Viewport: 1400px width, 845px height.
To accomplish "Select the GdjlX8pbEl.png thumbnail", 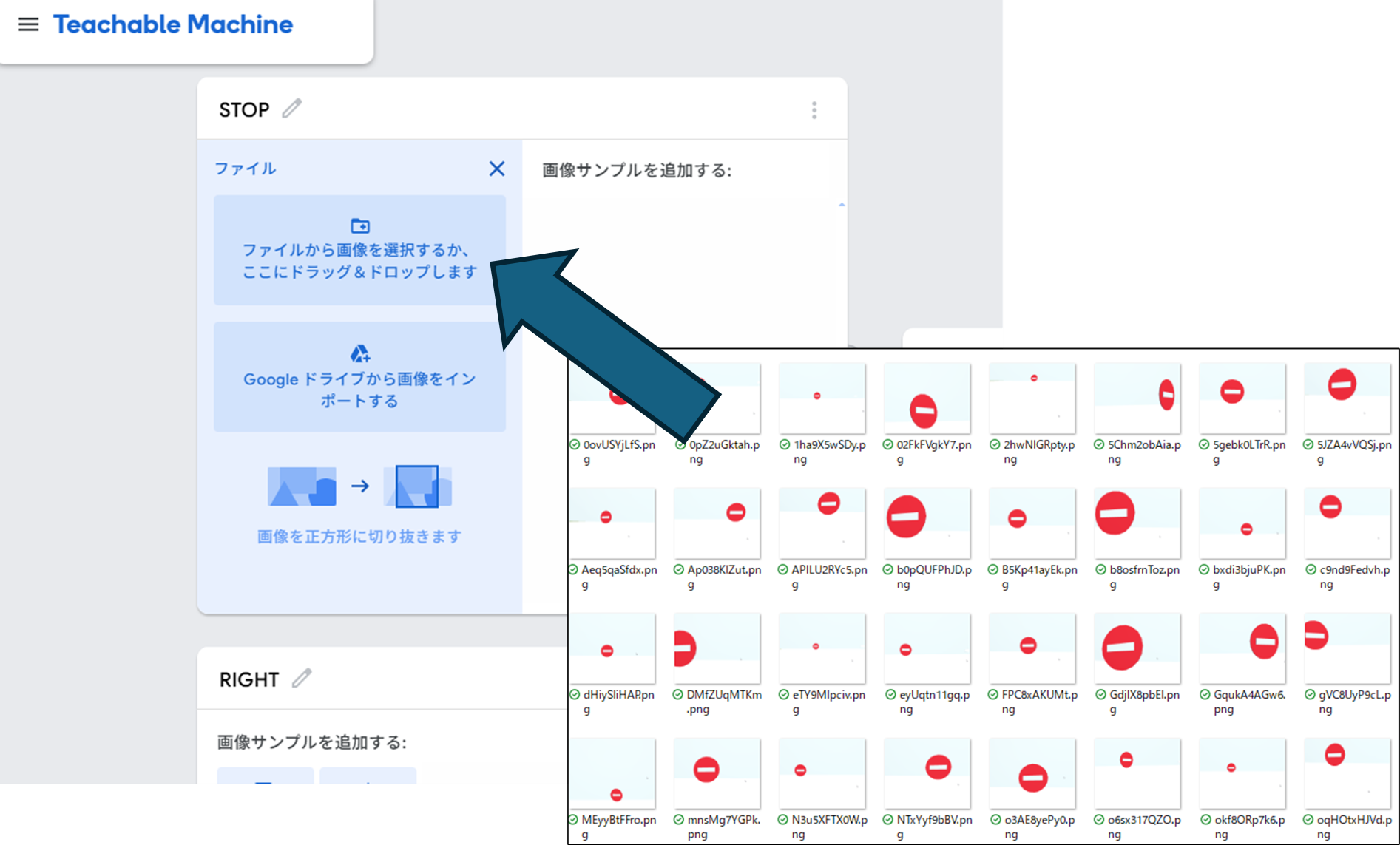I will [x=1137, y=648].
